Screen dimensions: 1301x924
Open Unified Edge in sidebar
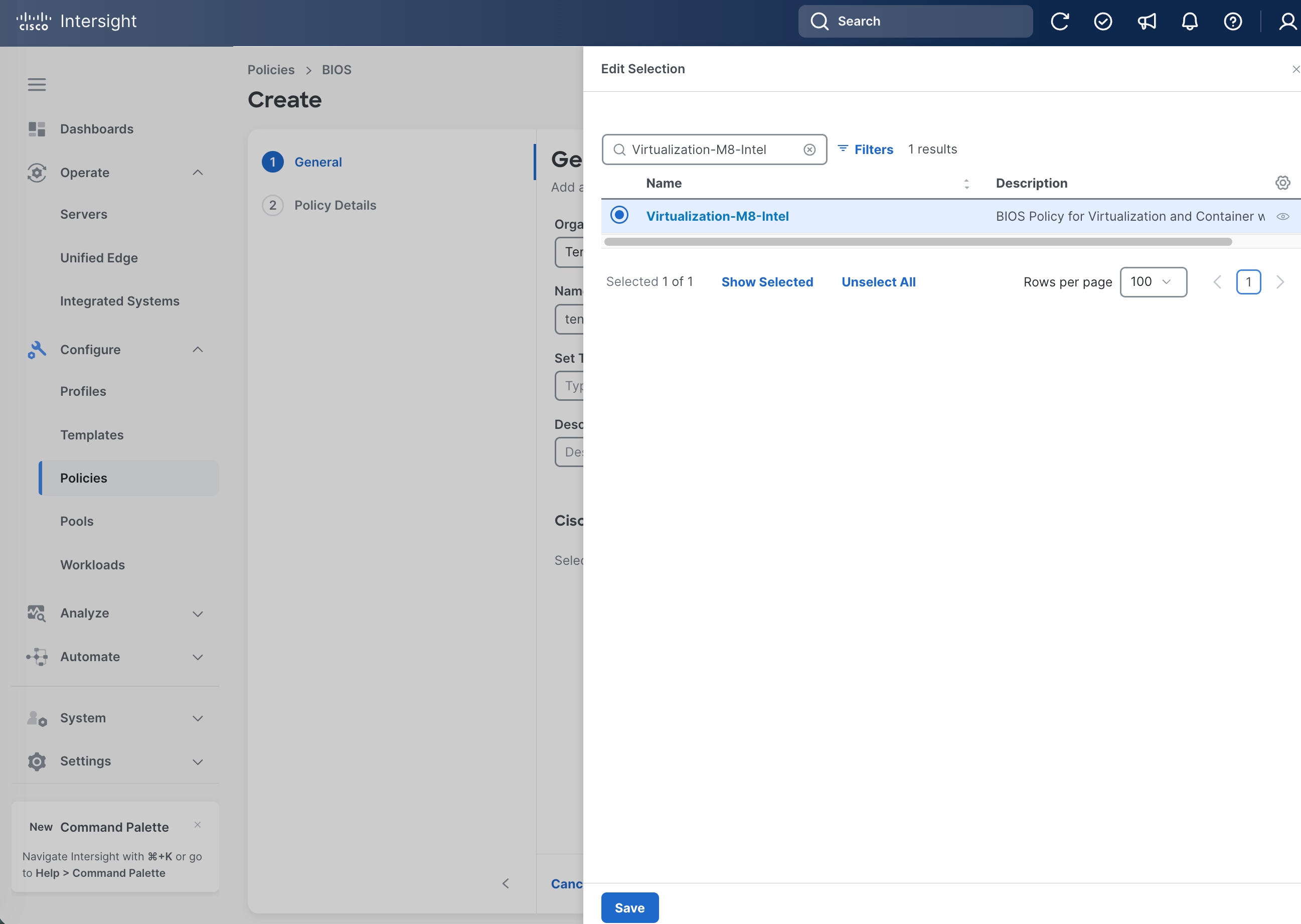pyautogui.click(x=99, y=258)
